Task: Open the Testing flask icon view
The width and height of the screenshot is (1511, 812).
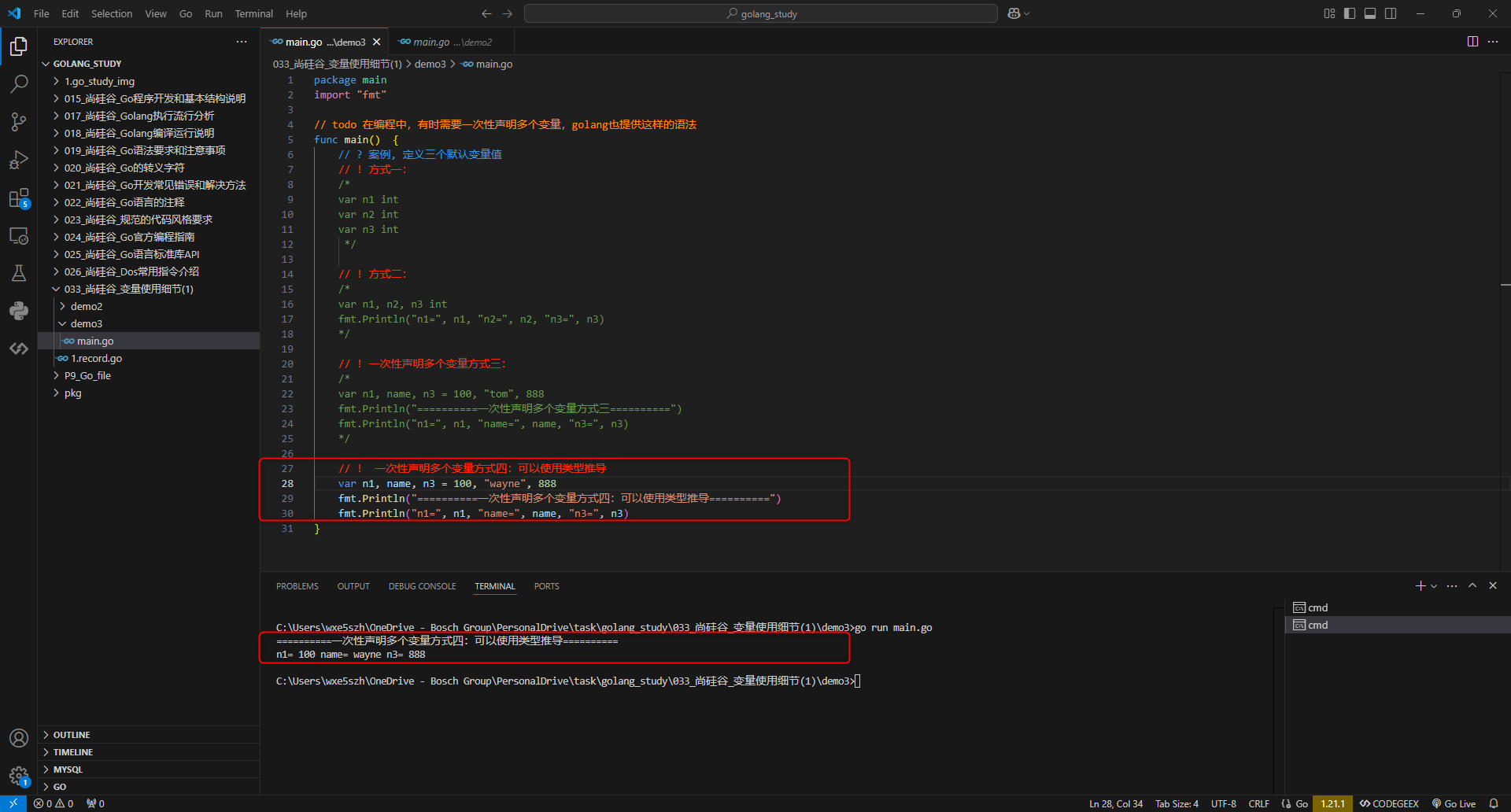Action: (19, 273)
